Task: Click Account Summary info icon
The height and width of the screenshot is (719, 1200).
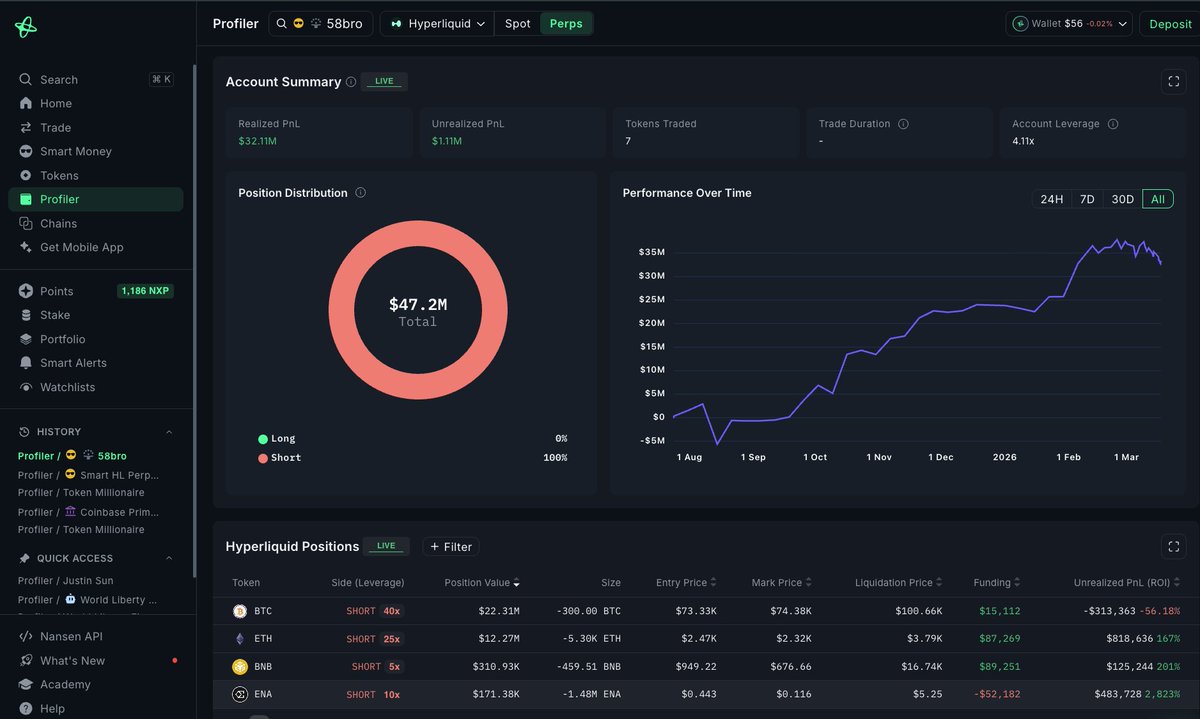Action: [x=351, y=82]
